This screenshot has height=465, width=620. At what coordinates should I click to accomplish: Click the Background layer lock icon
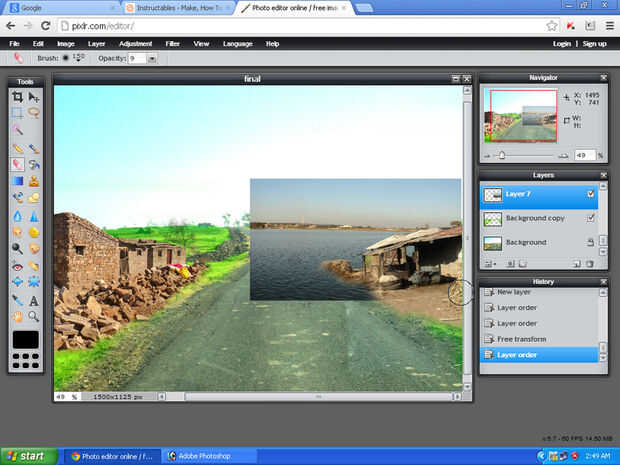click(x=590, y=242)
